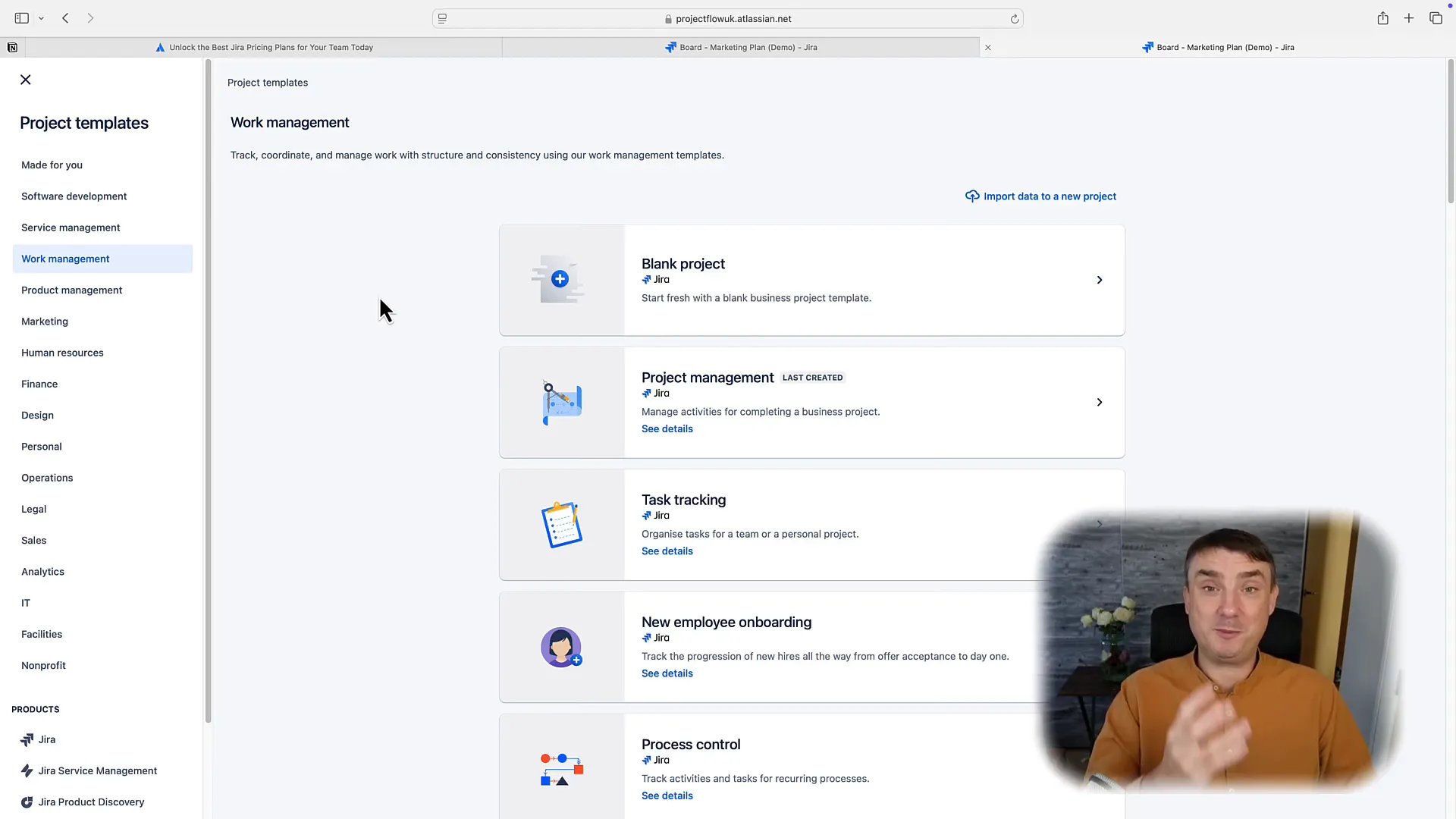The height and width of the screenshot is (819, 1456).
Task: Go forward with the browser forward arrow
Action: (90, 18)
